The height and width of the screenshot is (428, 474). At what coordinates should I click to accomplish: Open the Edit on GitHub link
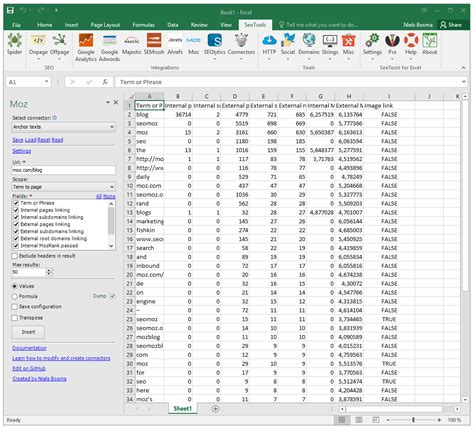coord(29,368)
